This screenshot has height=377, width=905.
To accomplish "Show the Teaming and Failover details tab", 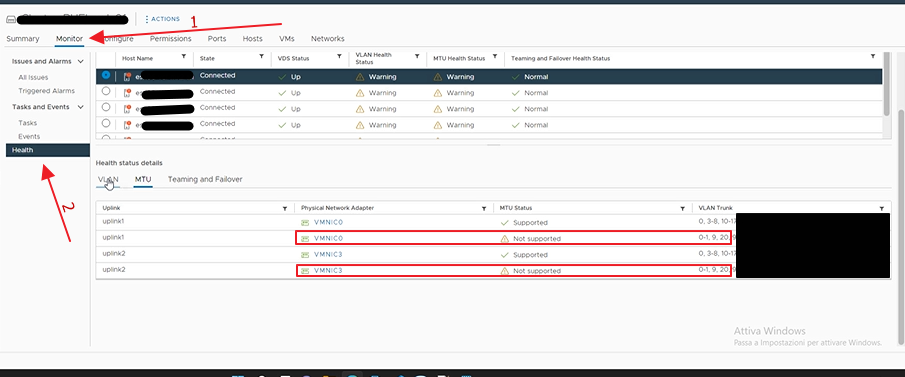I will coord(205,180).
